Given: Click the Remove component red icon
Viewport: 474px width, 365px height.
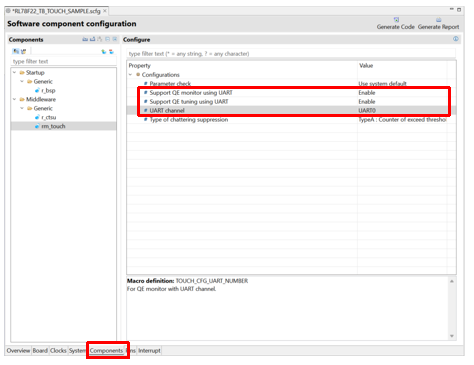Looking at the screenshot, I should pyautogui.click(x=111, y=52).
